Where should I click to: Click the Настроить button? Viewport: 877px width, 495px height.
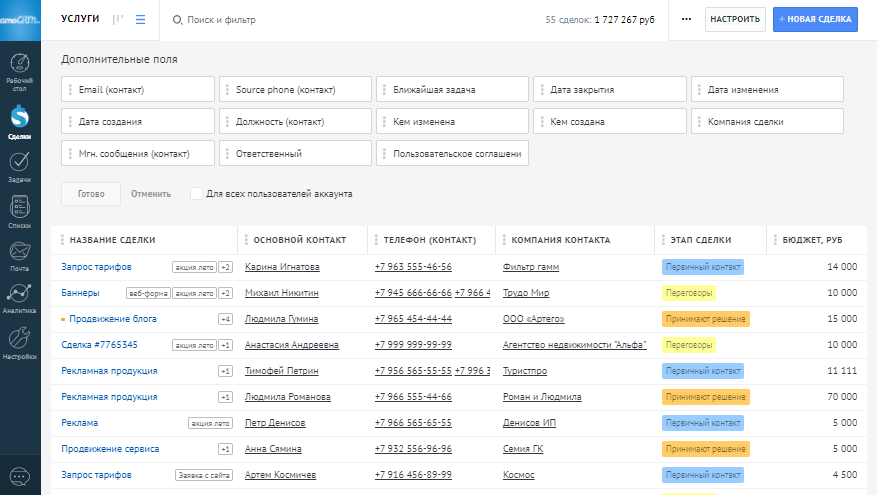coord(735,19)
